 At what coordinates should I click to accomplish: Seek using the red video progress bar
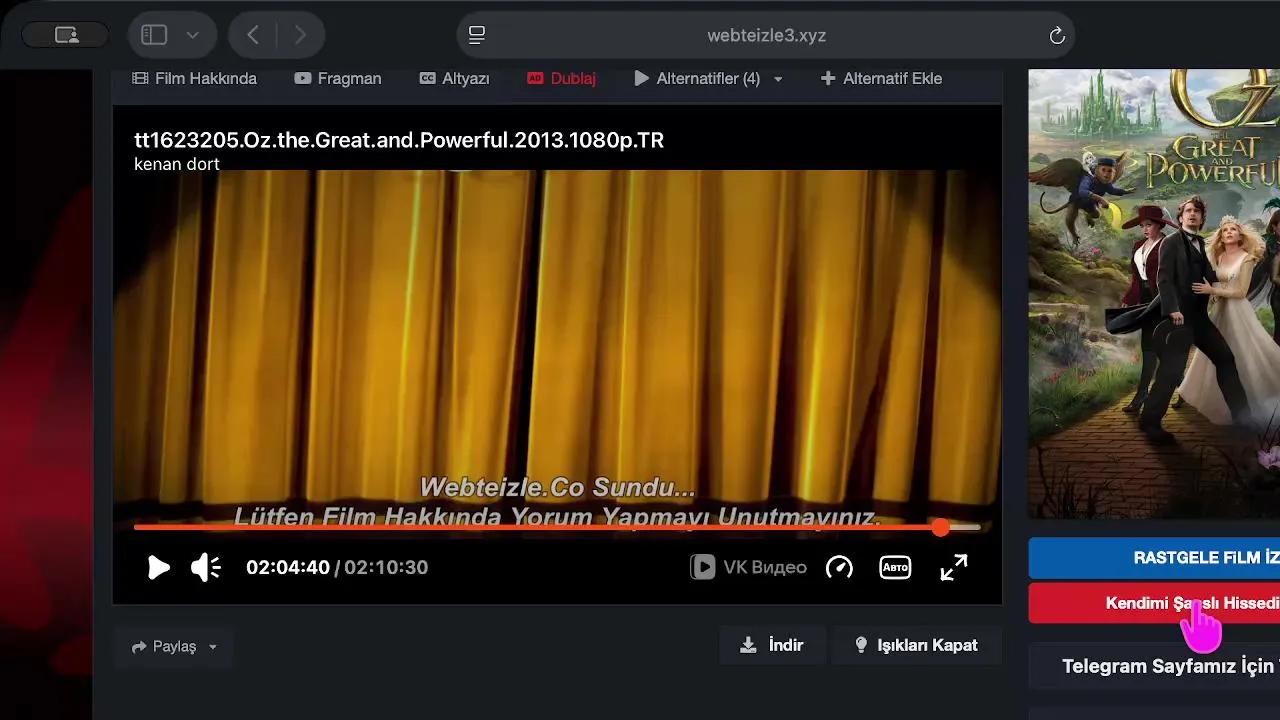(556, 527)
